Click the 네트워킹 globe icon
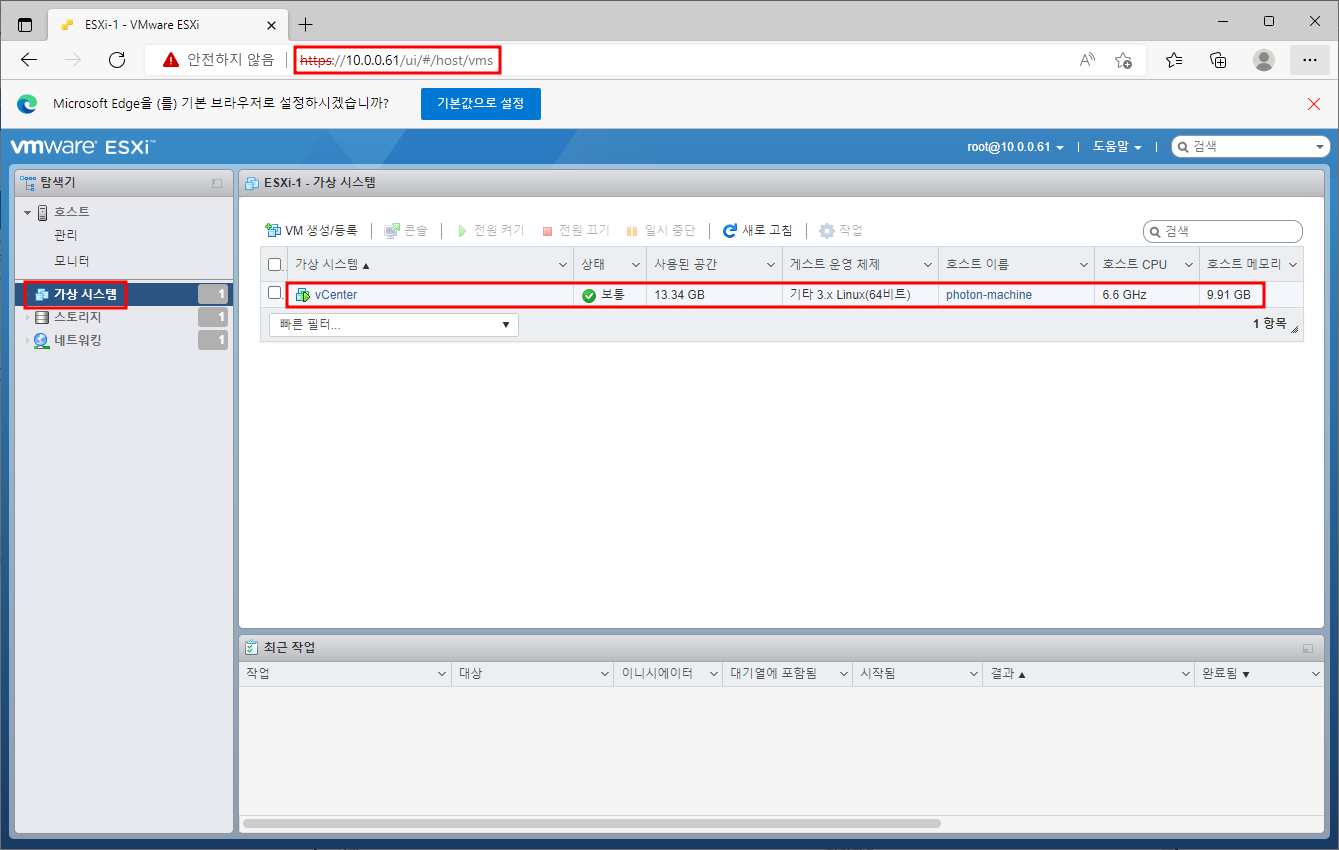This screenshot has height=850, width=1339. pyautogui.click(x=41, y=340)
